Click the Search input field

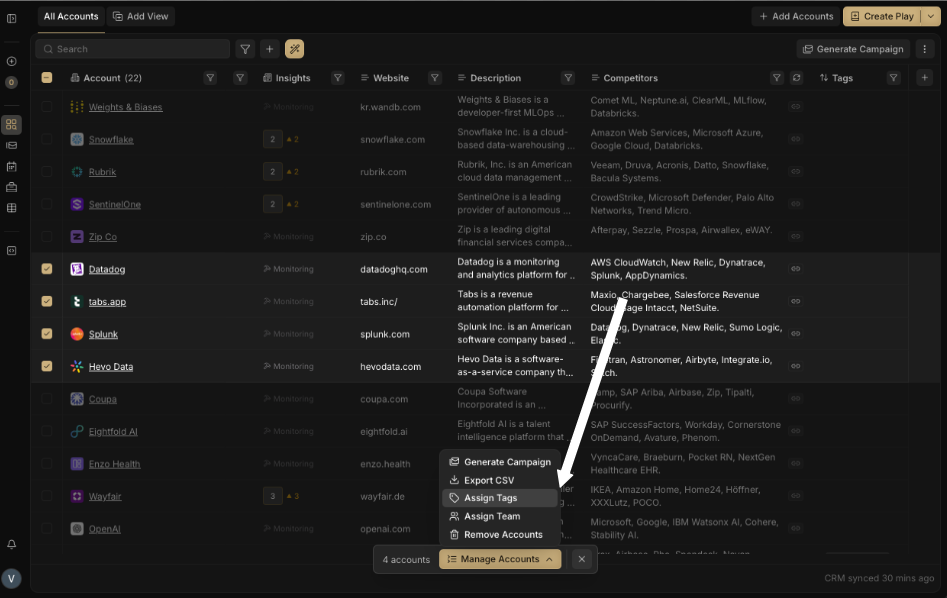tap(135, 49)
